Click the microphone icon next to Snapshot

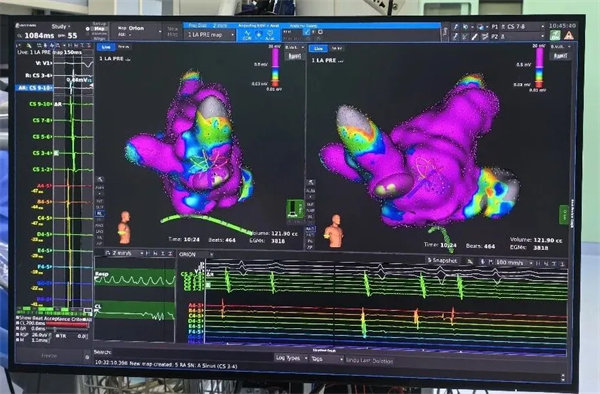tap(483, 262)
